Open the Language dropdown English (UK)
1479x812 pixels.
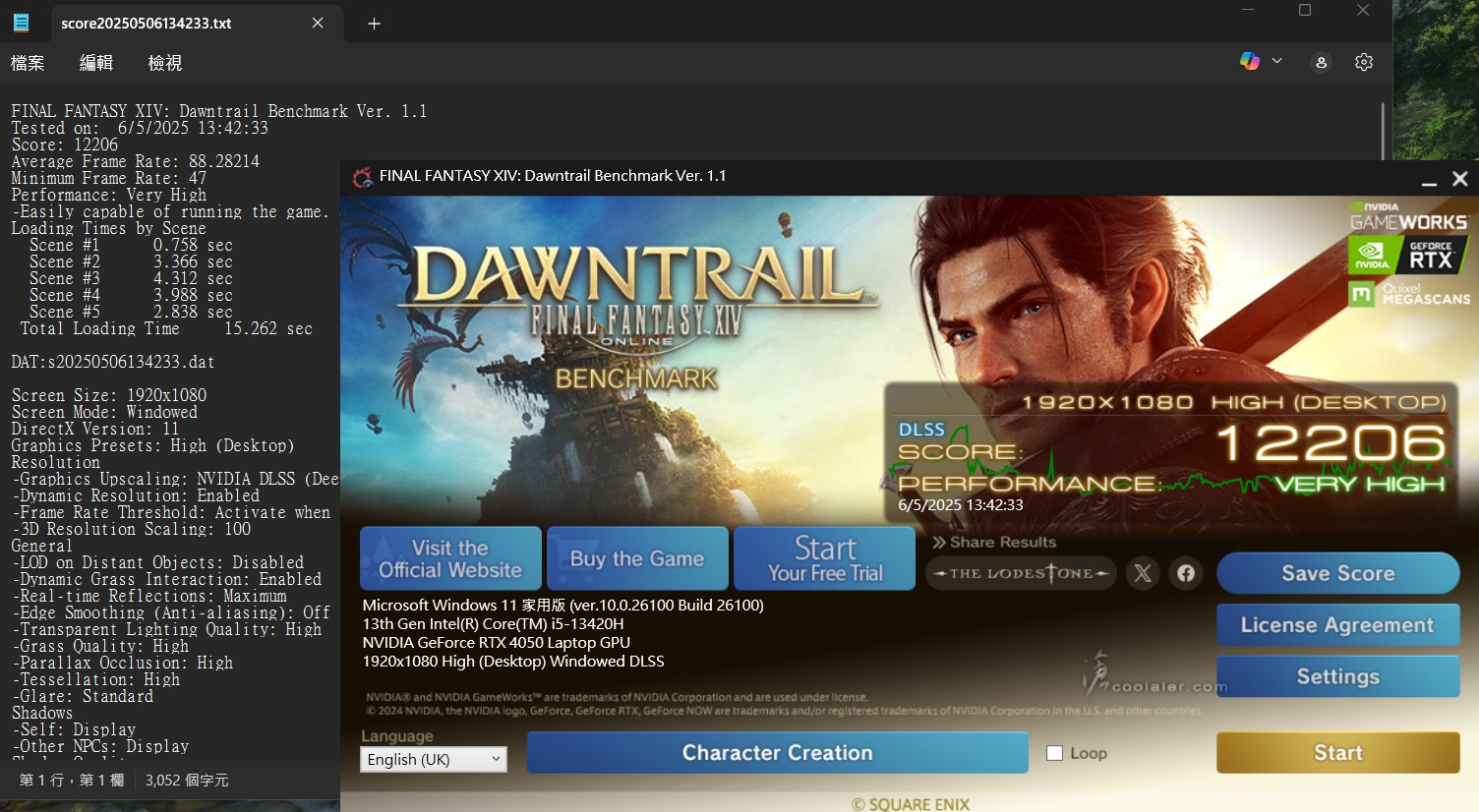pyautogui.click(x=434, y=759)
